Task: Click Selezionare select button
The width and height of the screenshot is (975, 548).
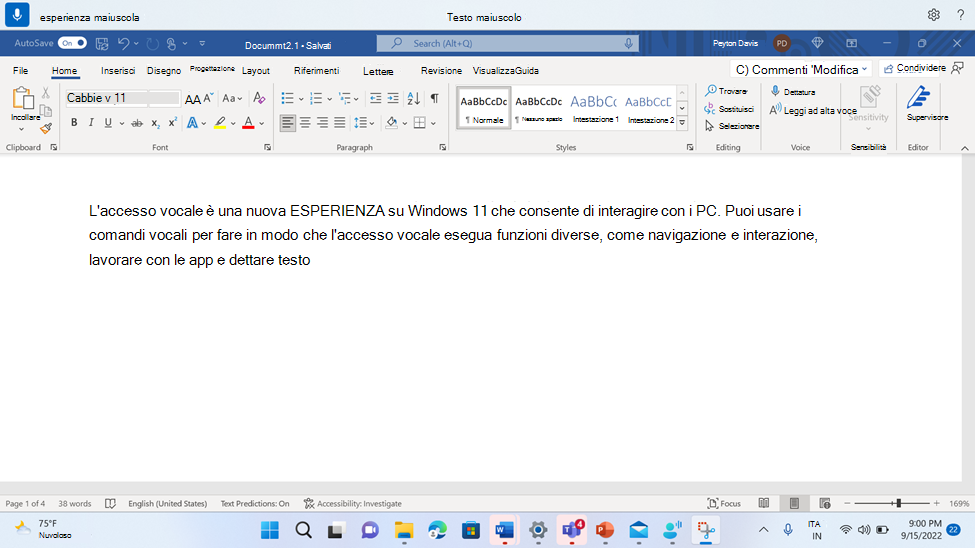Action: click(x=732, y=126)
